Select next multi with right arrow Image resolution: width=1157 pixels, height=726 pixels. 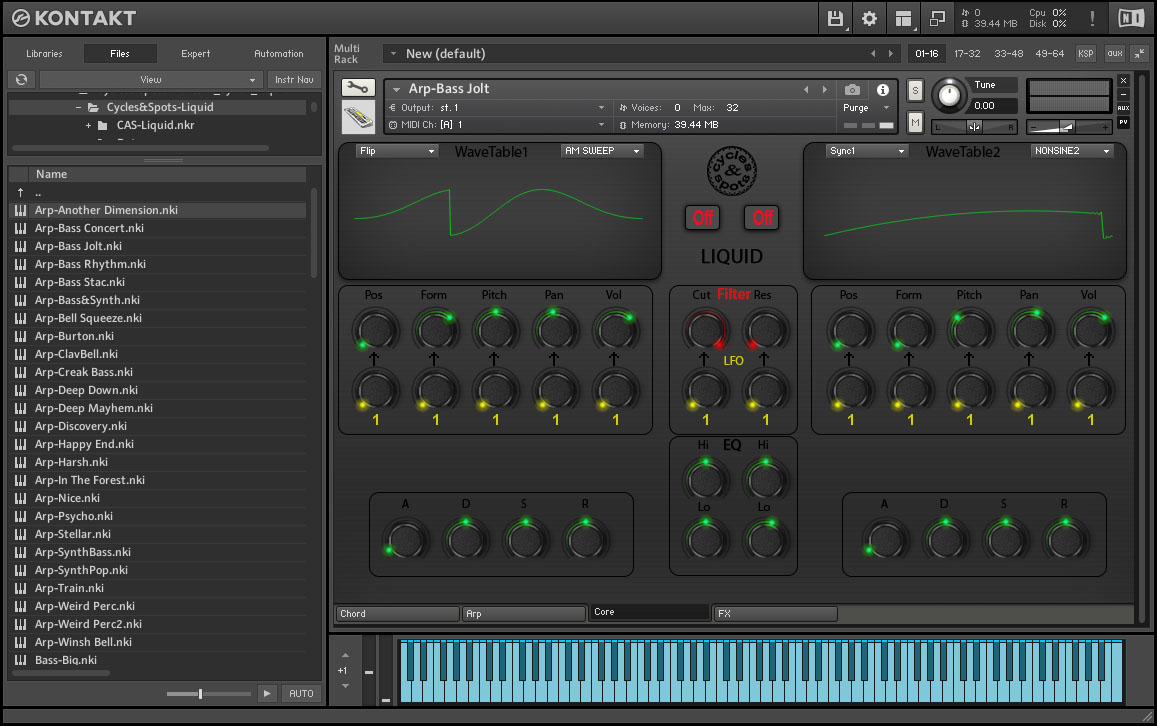(891, 54)
